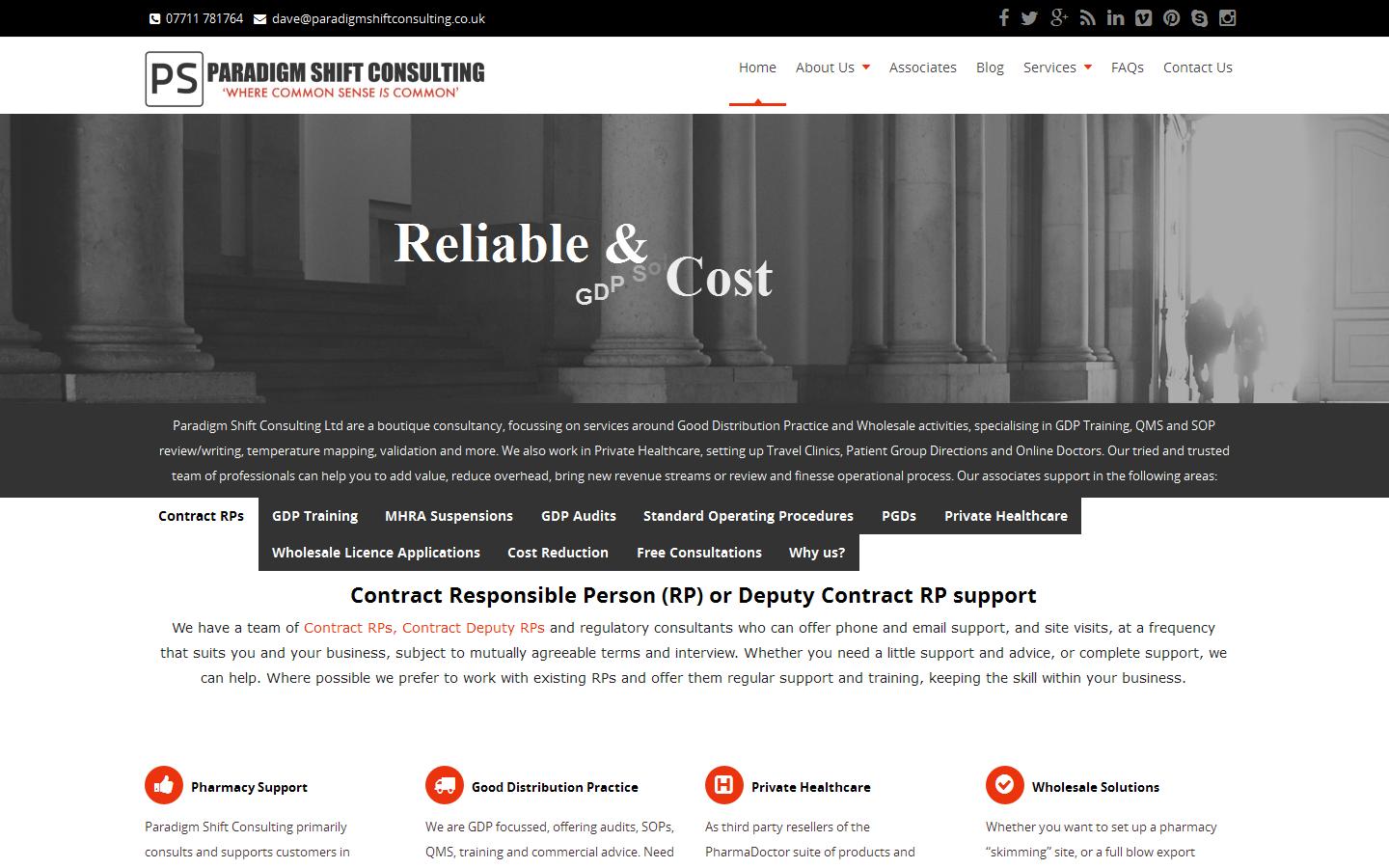Click the thumbs-up Pharmacy Support icon
Image resolution: width=1389 pixels, height=868 pixels.
coord(163,784)
